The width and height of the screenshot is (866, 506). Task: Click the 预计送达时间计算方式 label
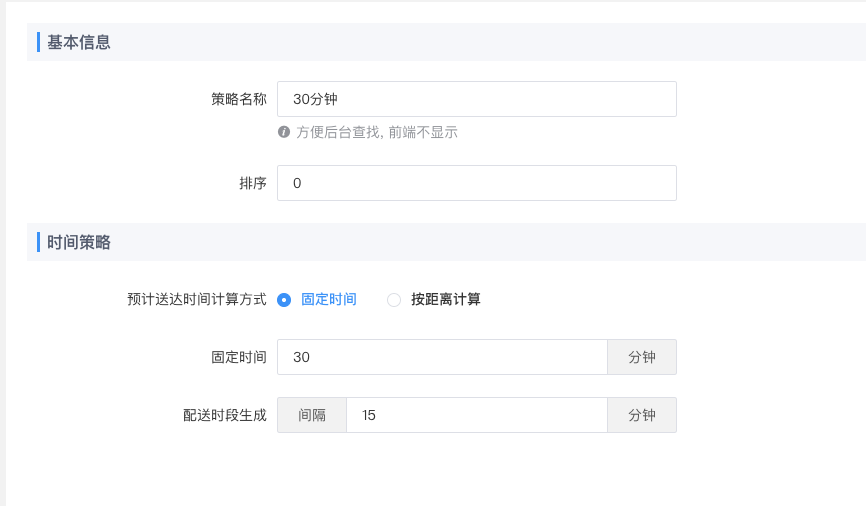[196, 299]
